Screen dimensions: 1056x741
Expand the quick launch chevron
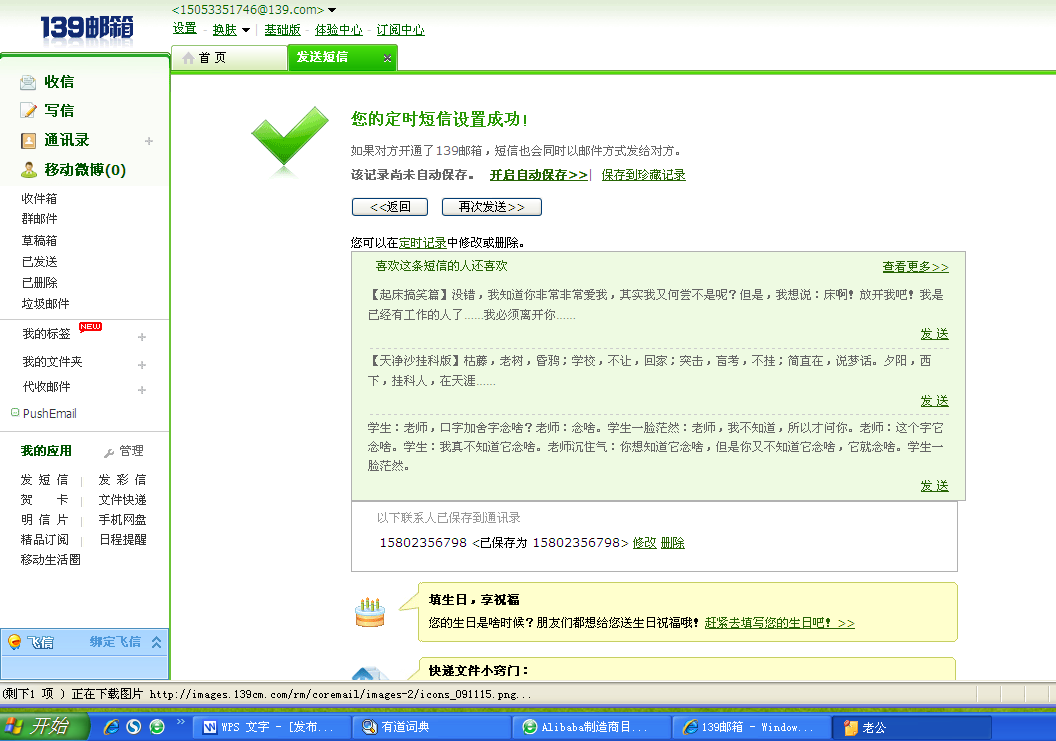[180, 722]
